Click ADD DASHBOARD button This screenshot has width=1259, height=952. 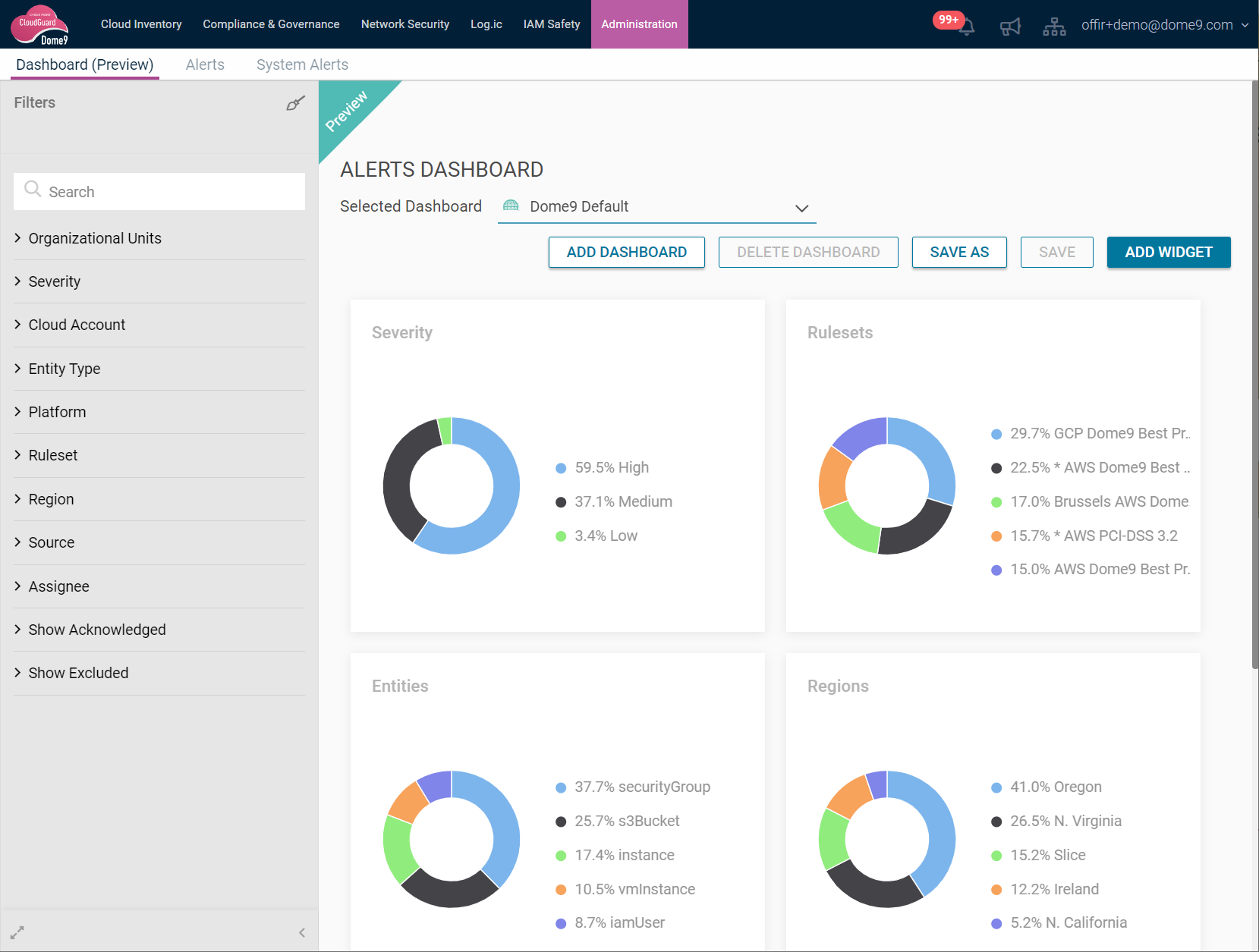[627, 252]
